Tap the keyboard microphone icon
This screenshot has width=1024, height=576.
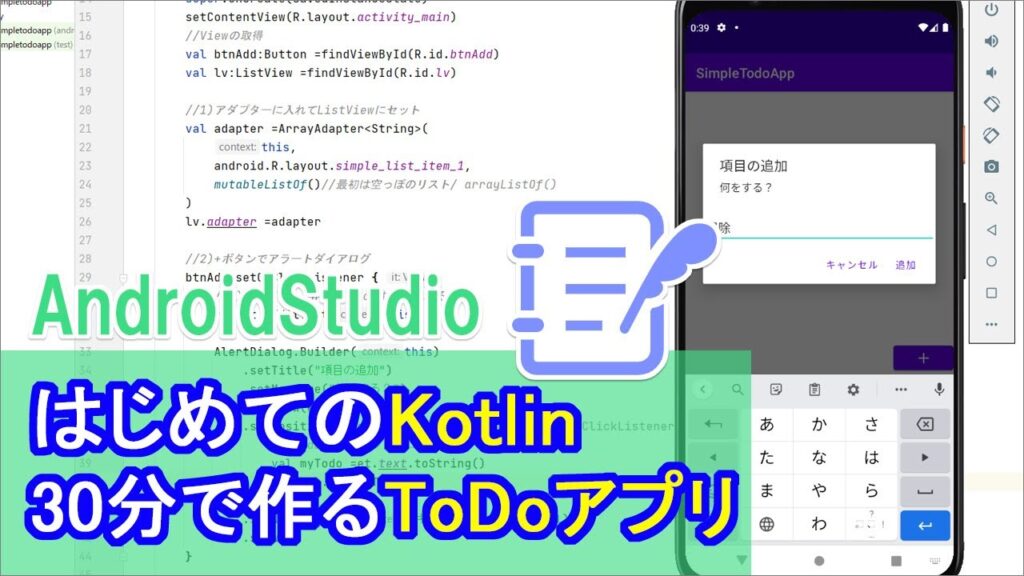[939, 389]
